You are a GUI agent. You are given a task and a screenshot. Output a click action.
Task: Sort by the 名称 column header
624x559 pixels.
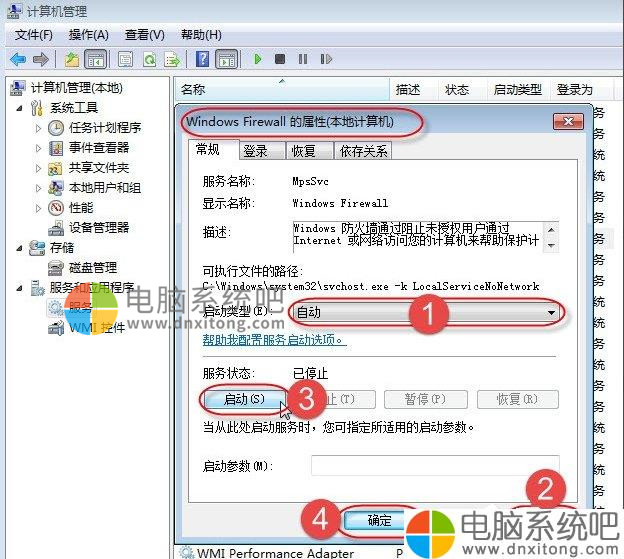click(282, 90)
